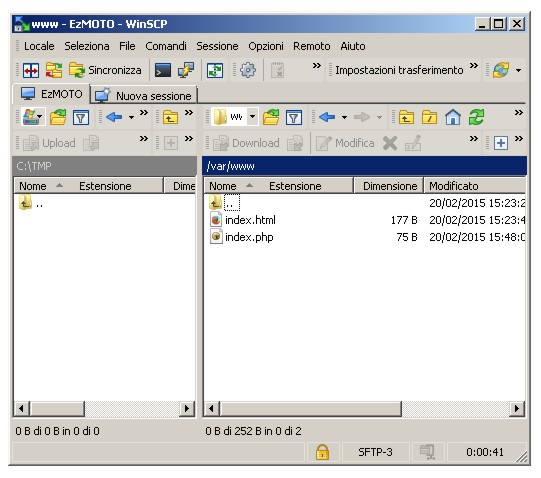Click local new item plus icon
The height and width of the screenshot is (478, 541).
[171, 143]
